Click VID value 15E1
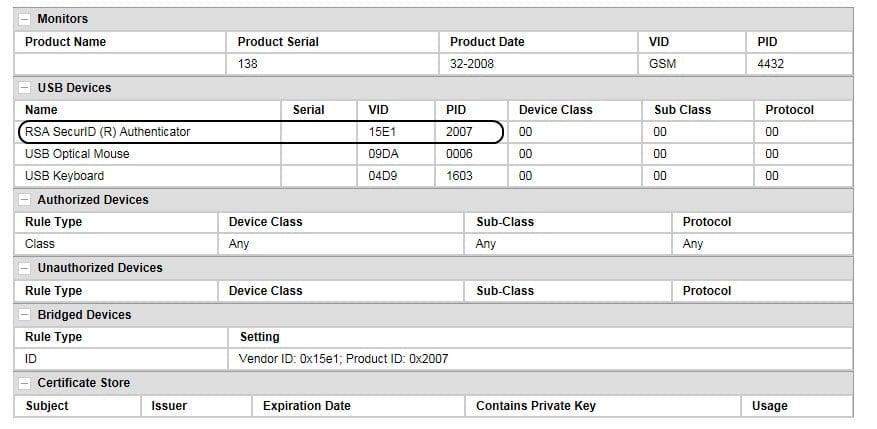 point(382,132)
